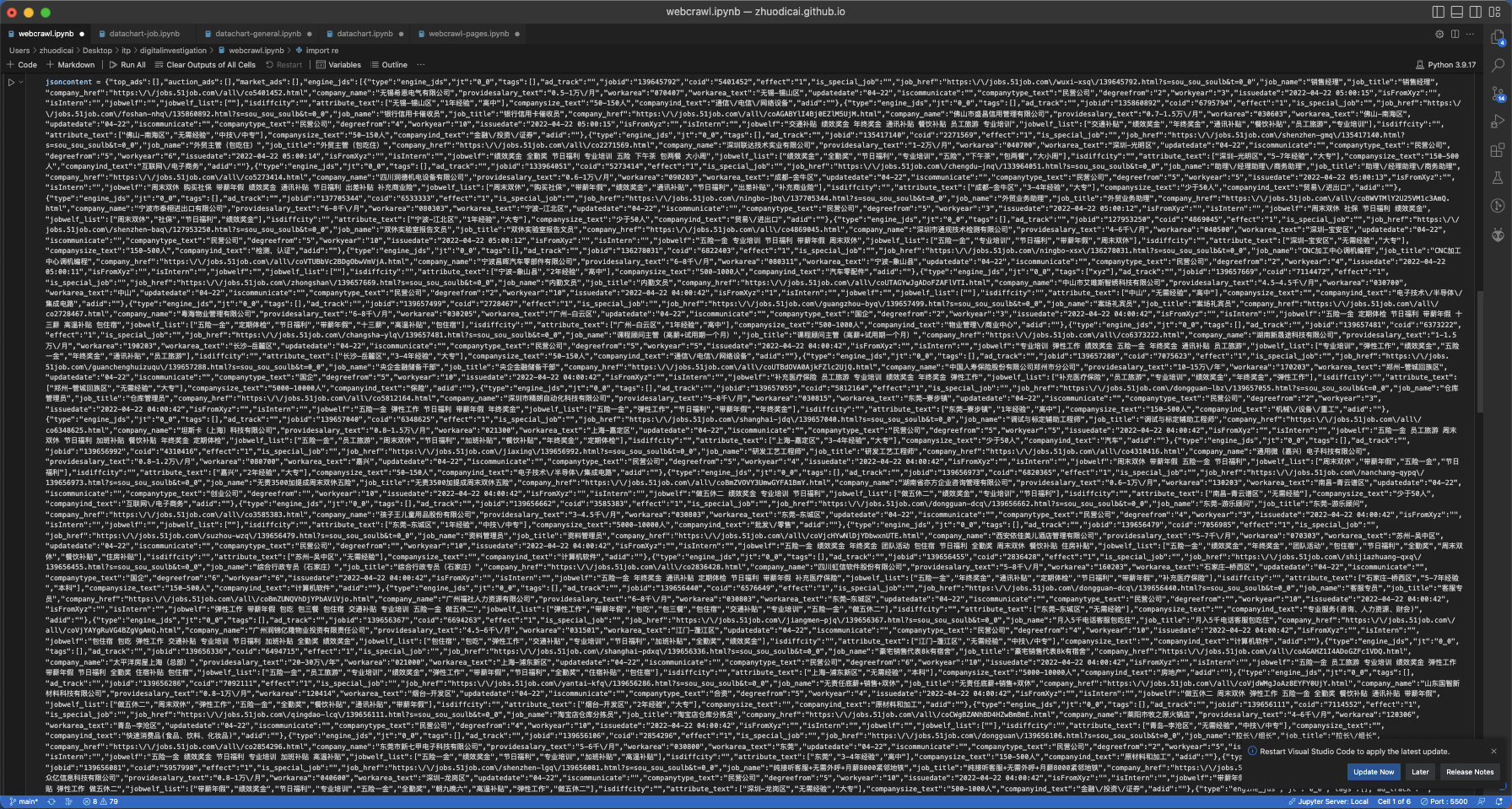Click the notebook settings gear icon
Image resolution: width=1512 pixels, height=809 pixels.
point(1439,34)
